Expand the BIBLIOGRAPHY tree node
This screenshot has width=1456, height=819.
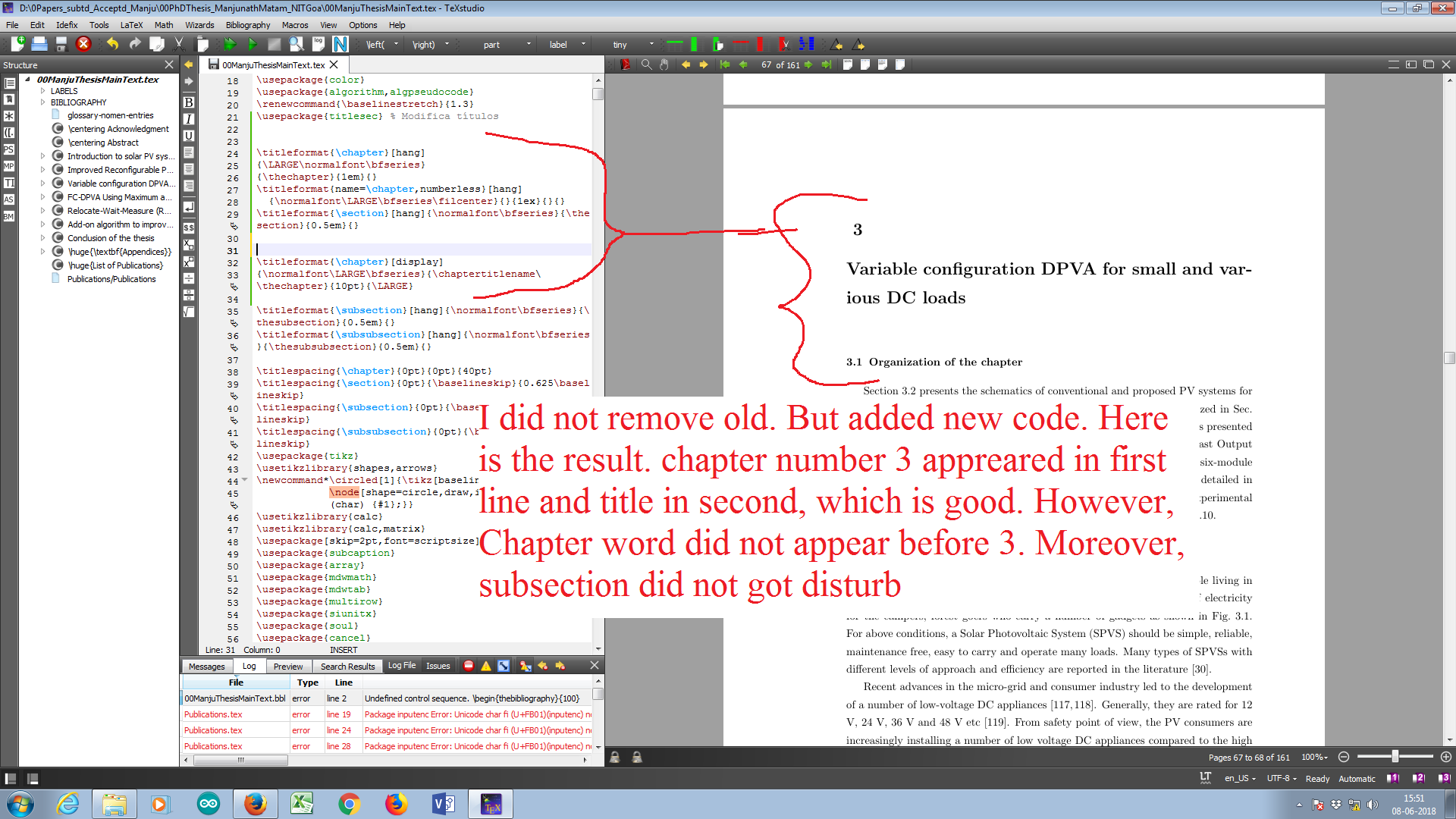[x=42, y=102]
